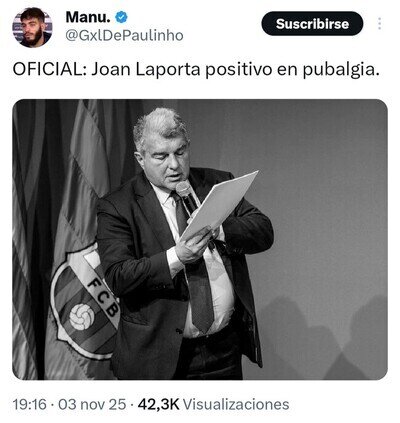The image size is (400, 423).
Task: Click the display name Manu.
Action: (88, 17)
